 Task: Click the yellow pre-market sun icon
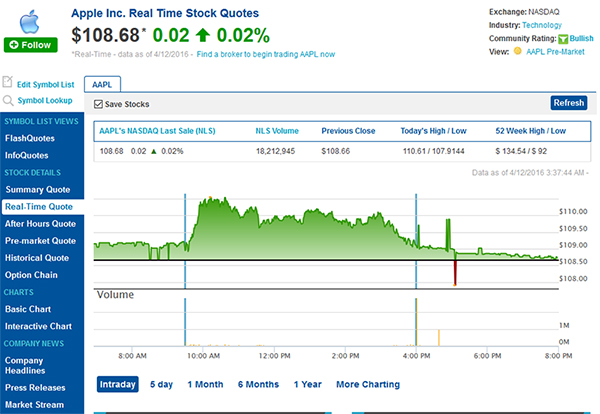click(517, 51)
